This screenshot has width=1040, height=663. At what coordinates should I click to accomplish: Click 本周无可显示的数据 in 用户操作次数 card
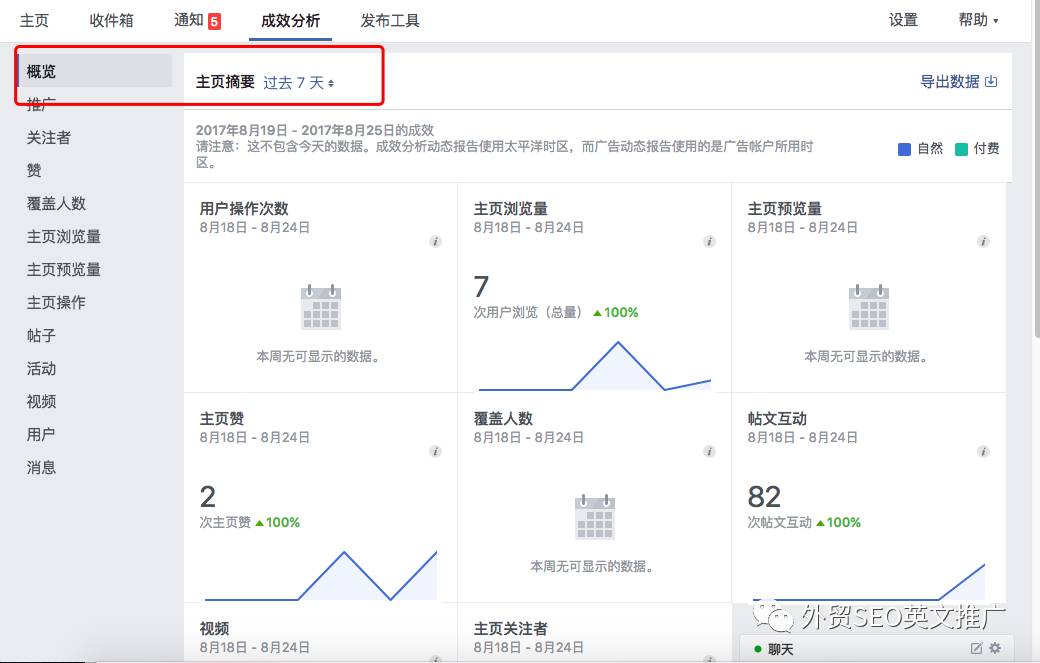(x=318, y=357)
